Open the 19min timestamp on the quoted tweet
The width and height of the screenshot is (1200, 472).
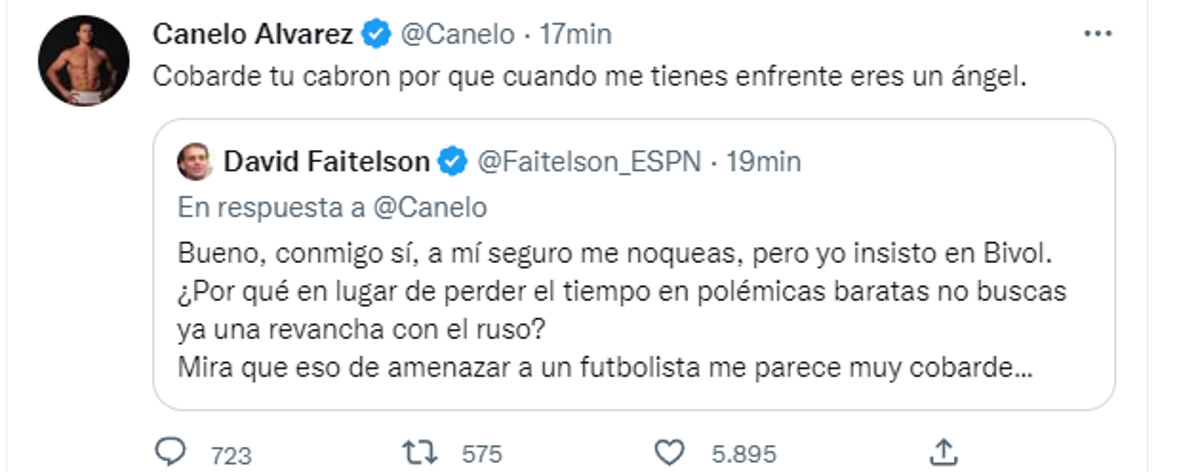[x=765, y=161]
